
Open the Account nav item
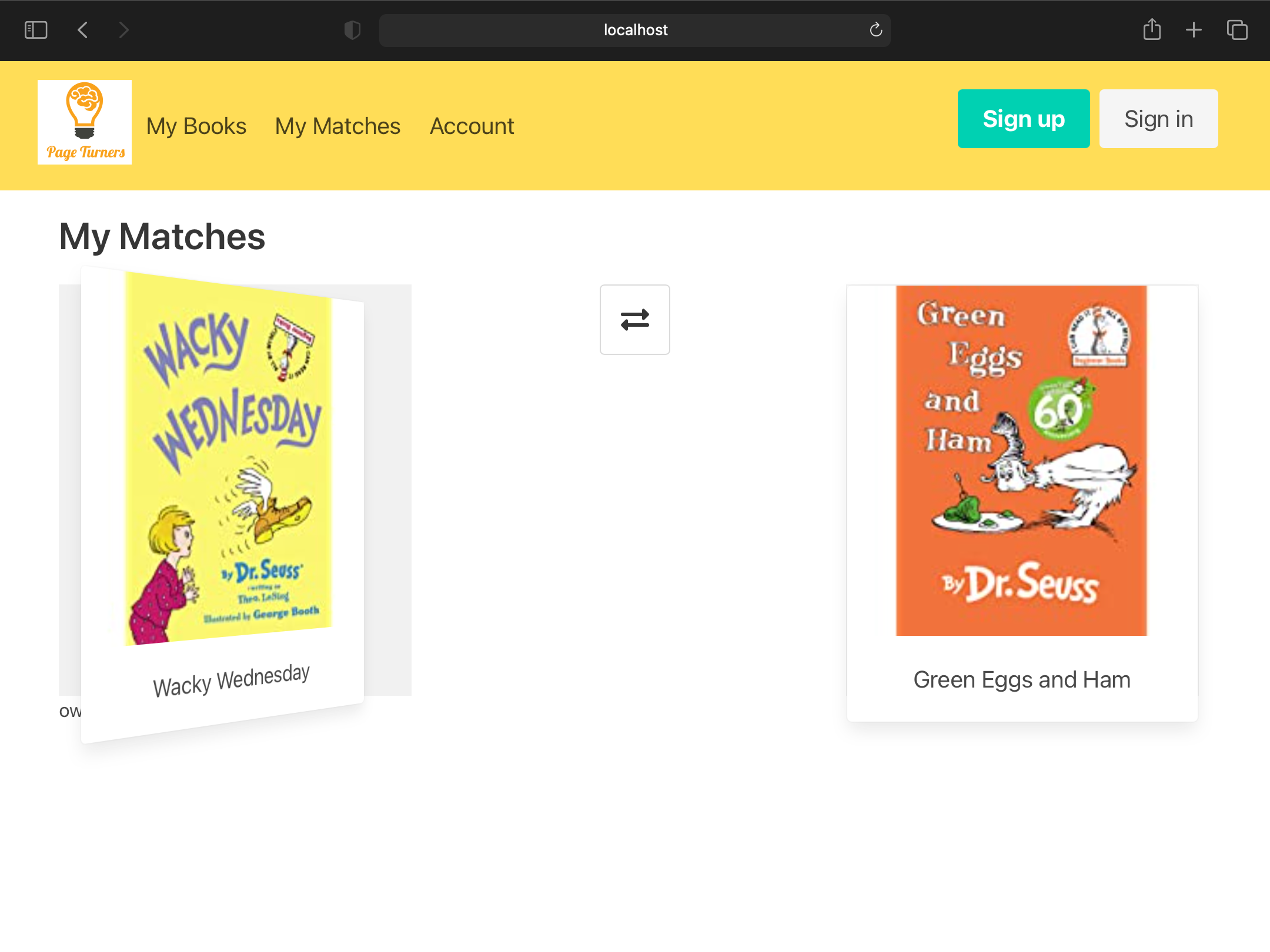pos(472,126)
